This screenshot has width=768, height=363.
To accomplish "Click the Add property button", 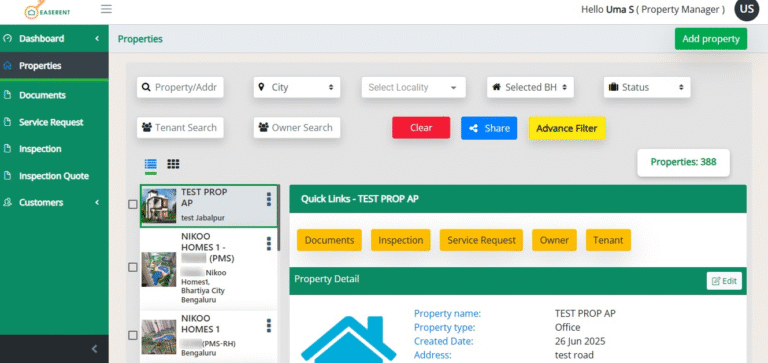I will [x=711, y=39].
